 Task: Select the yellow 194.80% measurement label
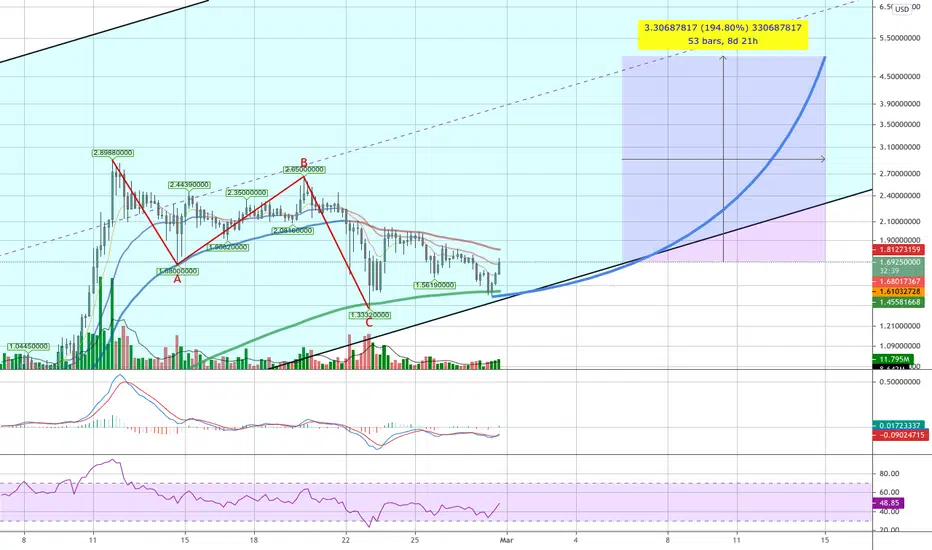coord(723,34)
